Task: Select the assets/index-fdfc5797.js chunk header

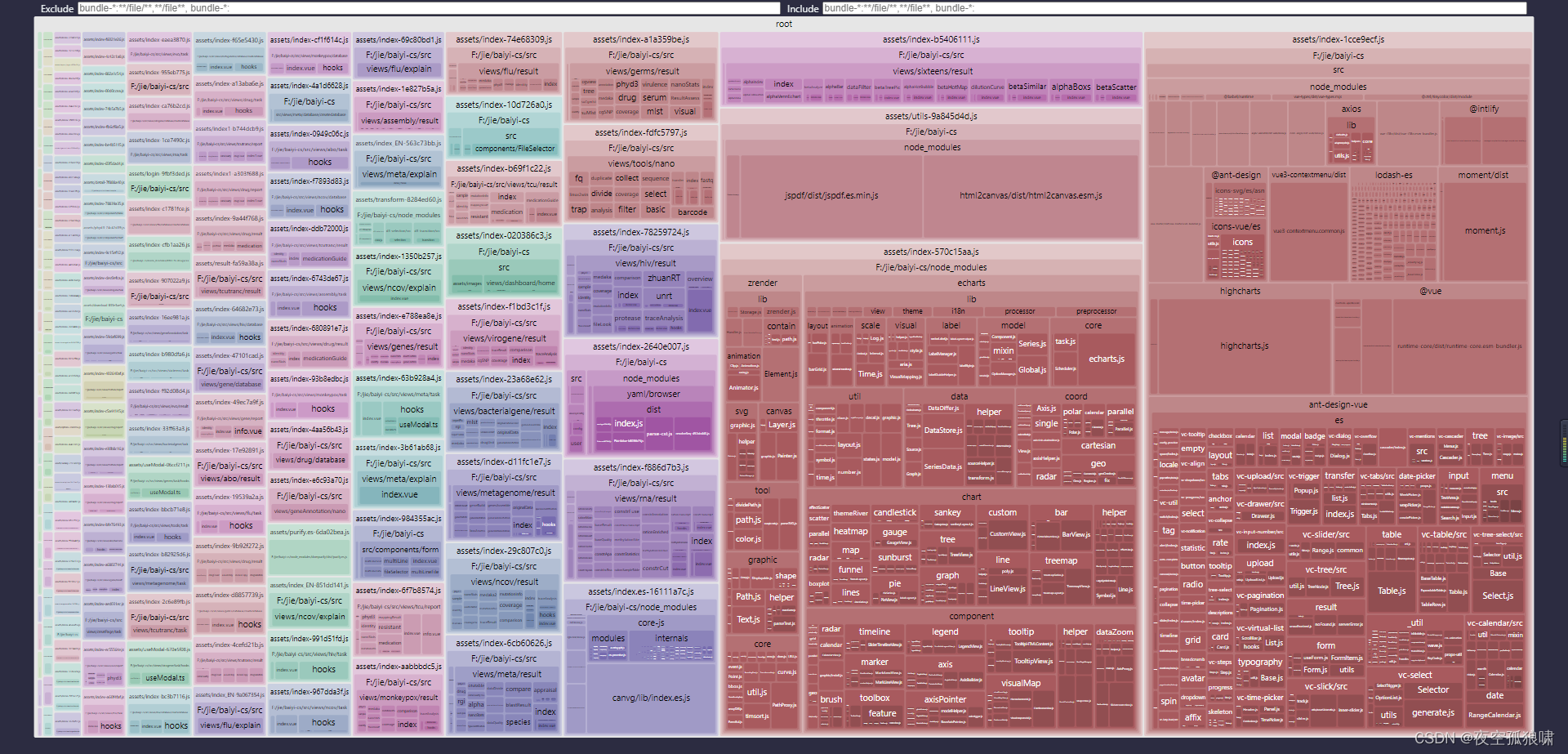Action: (641, 132)
